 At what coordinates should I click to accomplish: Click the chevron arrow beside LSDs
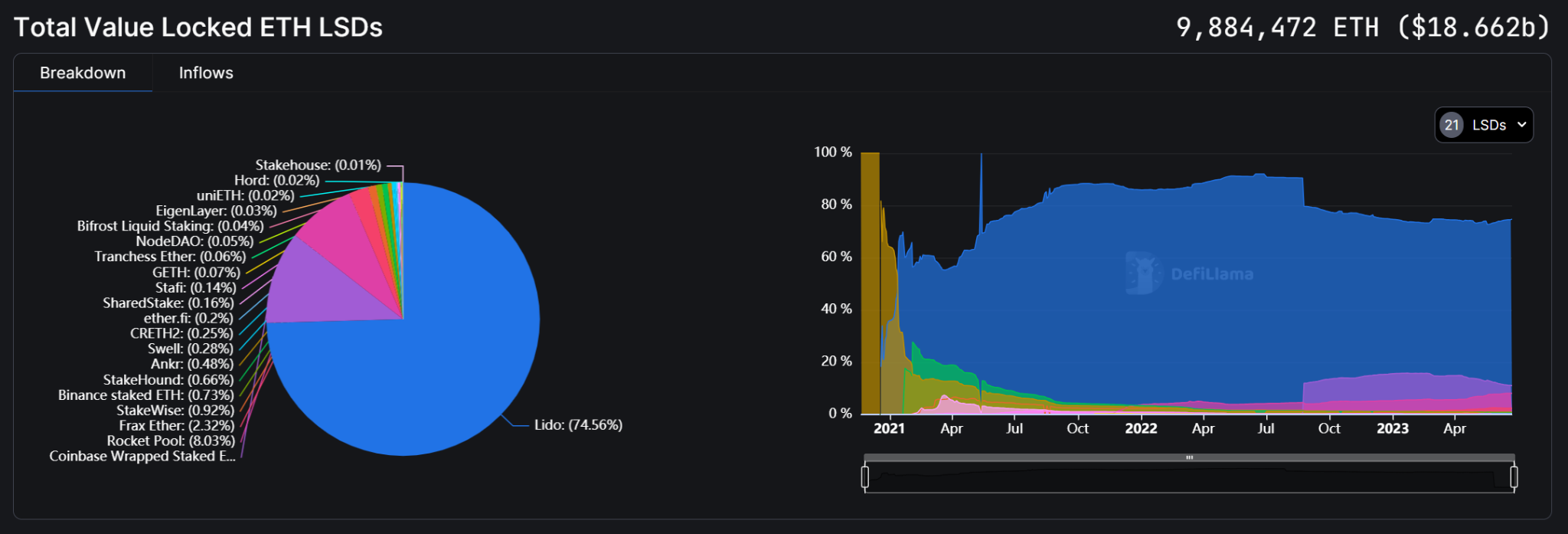tap(1521, 125)
